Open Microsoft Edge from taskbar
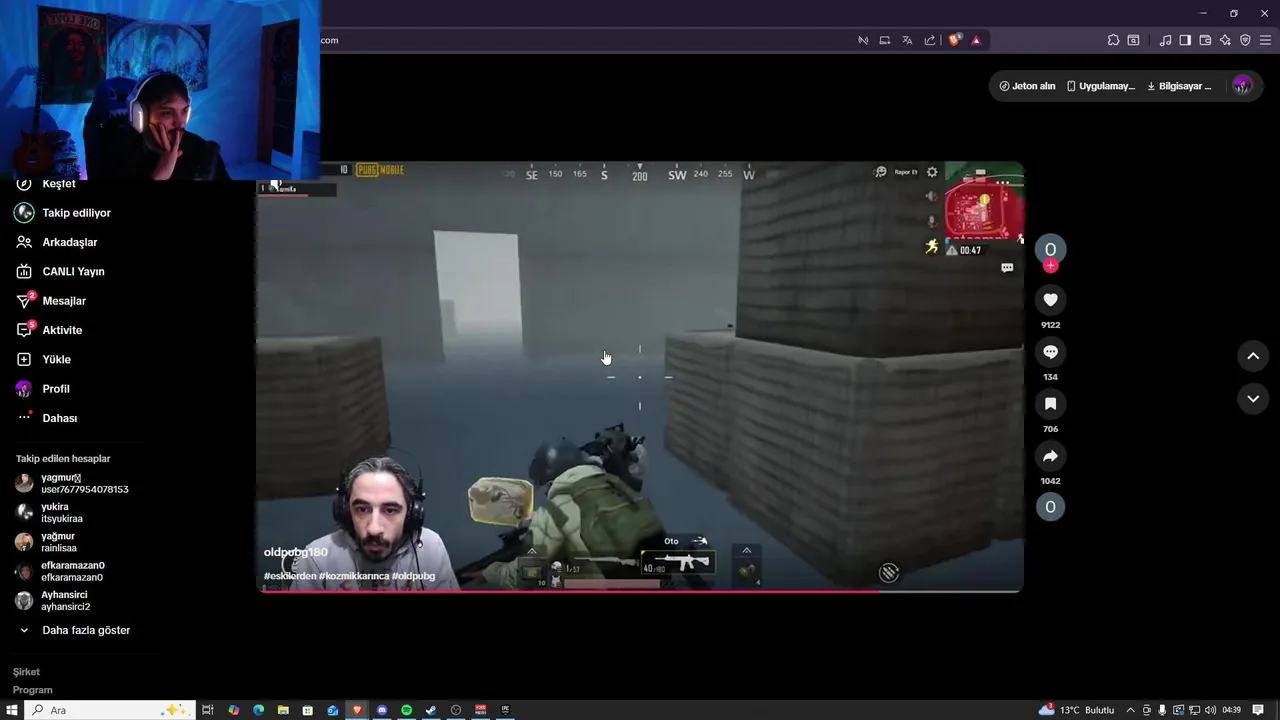The width and height of the screenshot is (1280, 720). point(258,710)
